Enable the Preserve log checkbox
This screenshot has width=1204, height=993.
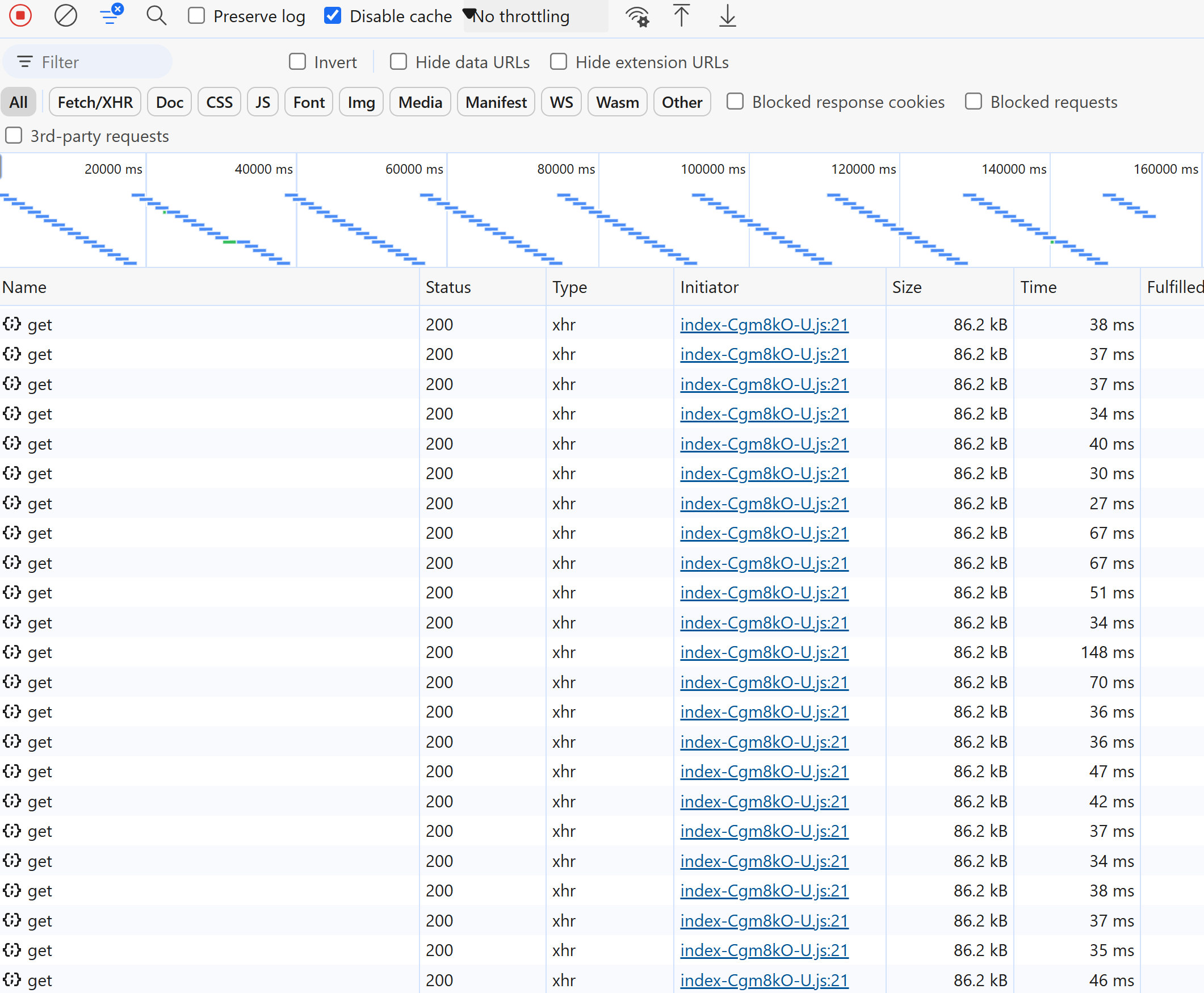(x=196, y=15)
